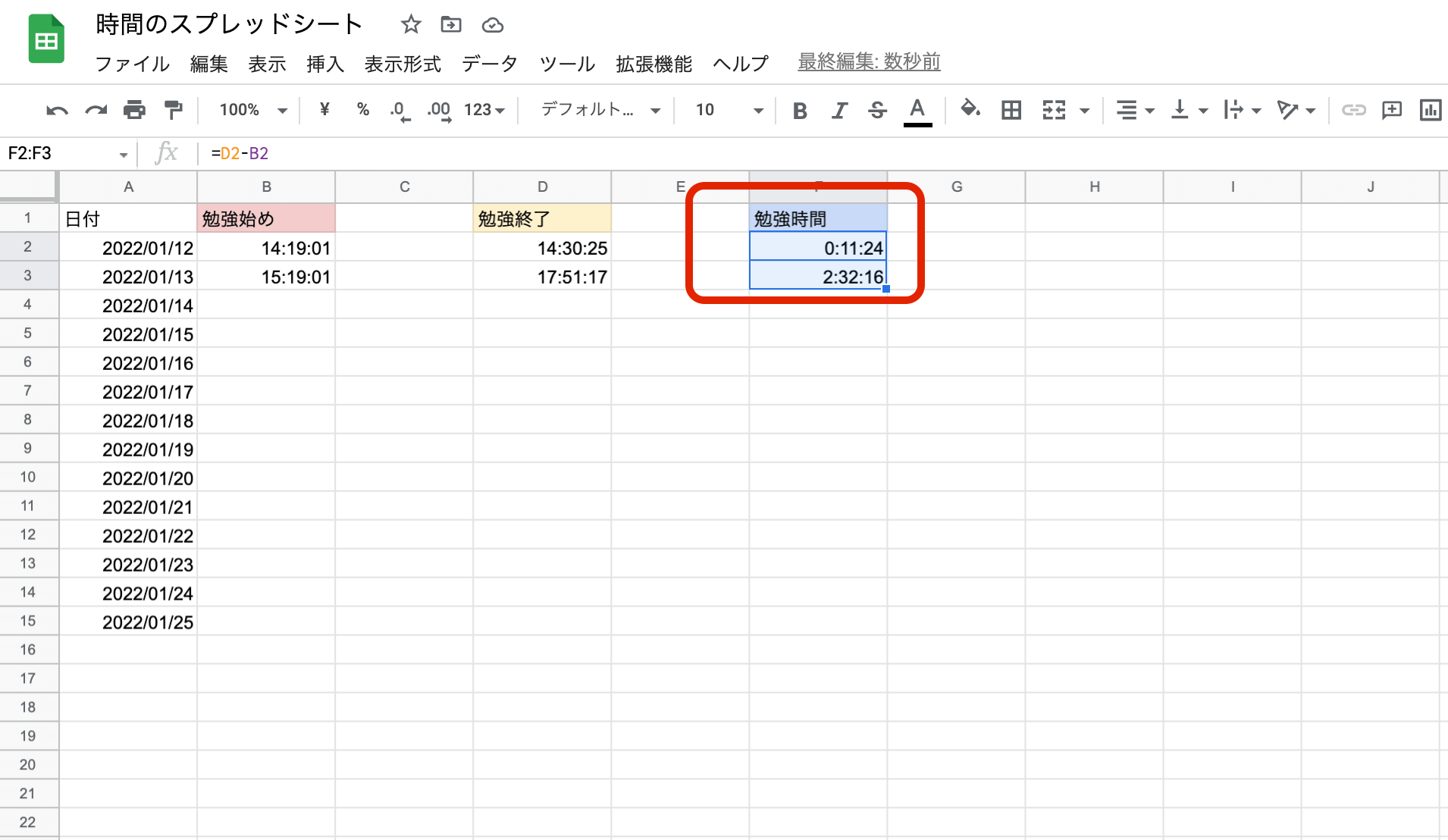Select cell with 14:19:01
The height and width of the screenshot is (840, 1448).
click(266, 247)
